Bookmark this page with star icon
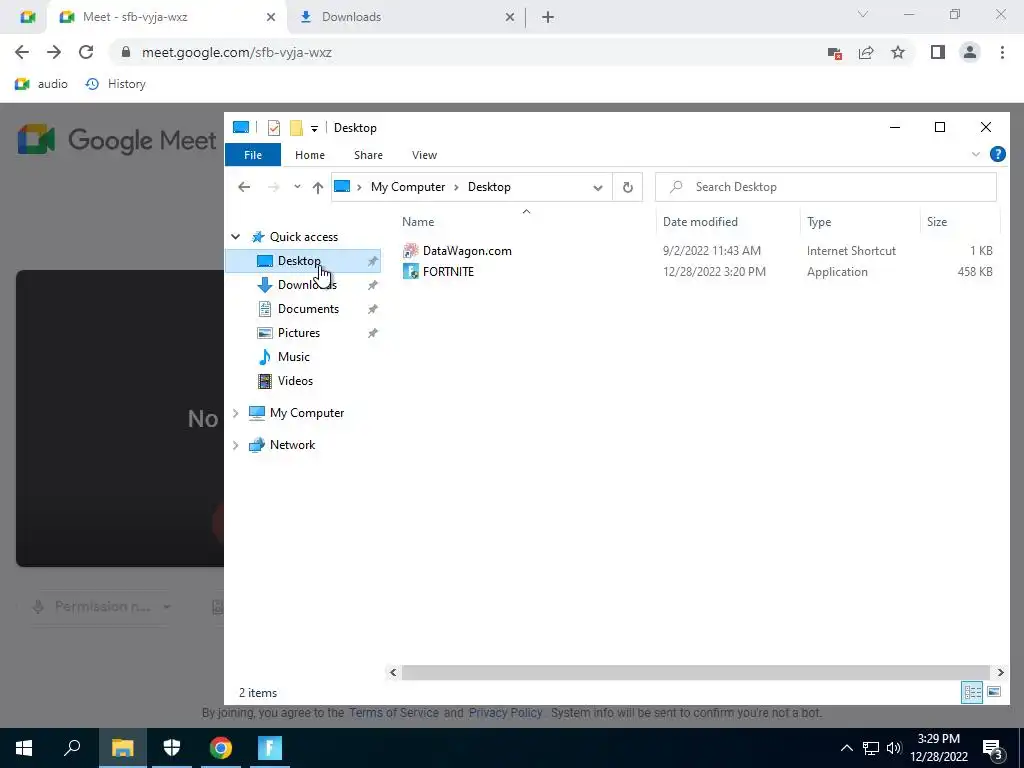Viewport: 1024px width, 768px height. tap(898, 52)
